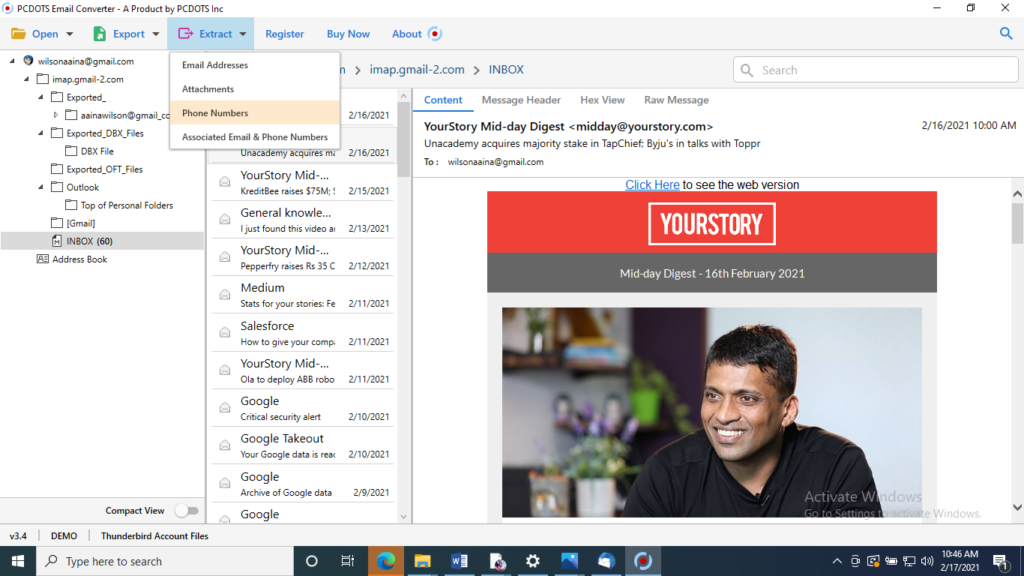Switch to the Content tab
The height and width of the screenshot is (576, 1024).
[x=443, y=100]
